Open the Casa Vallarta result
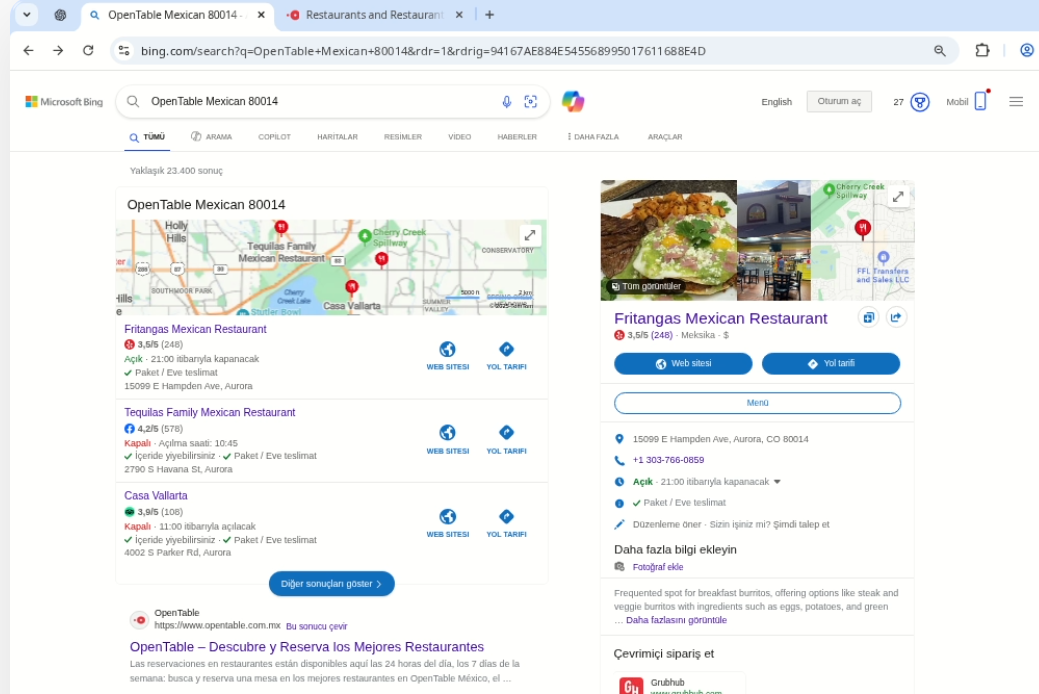This screenshot has height=694, width=1039. (156, 496)
